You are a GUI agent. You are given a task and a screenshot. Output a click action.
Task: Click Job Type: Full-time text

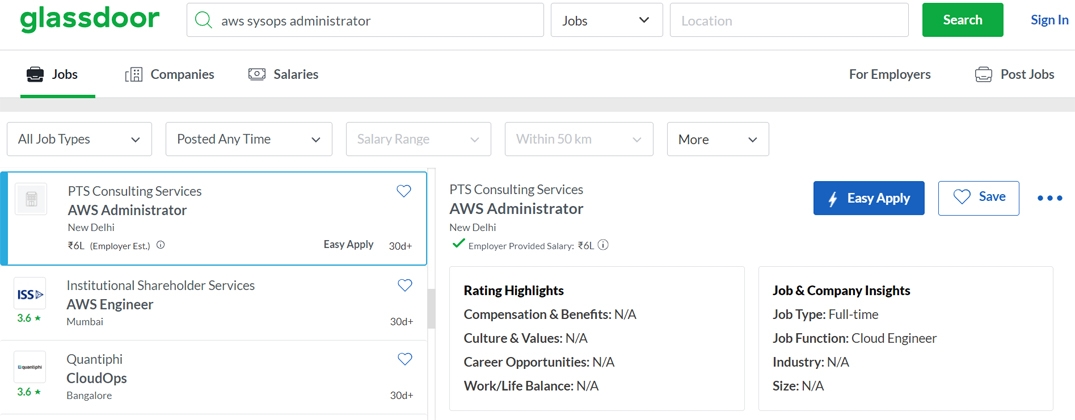825,314
